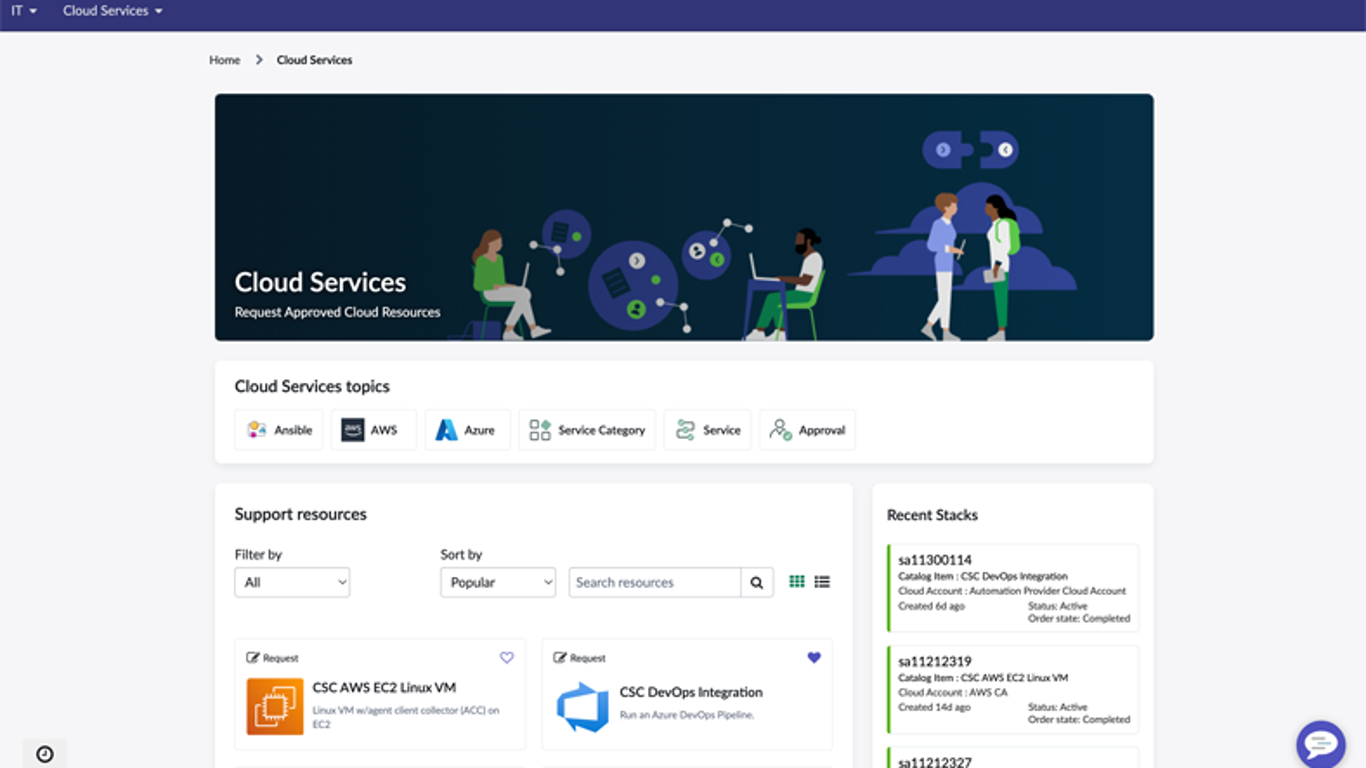Click the clock icon at bottom left

coord(45,754)
